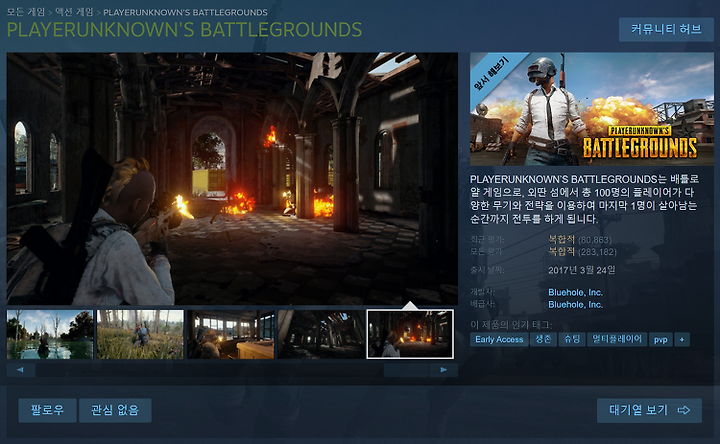Click the 이 제품의 인기 태그 label
This screenshot has height=444, width=720.
click(511, 325)
